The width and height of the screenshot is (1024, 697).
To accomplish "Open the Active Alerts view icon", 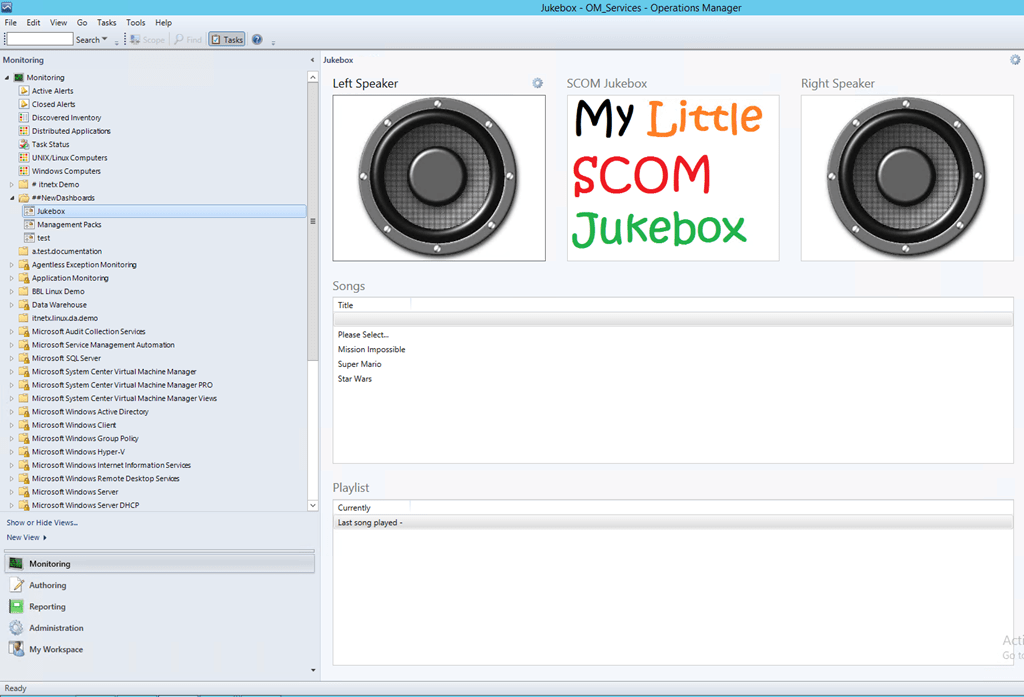I will click(24, 91).
